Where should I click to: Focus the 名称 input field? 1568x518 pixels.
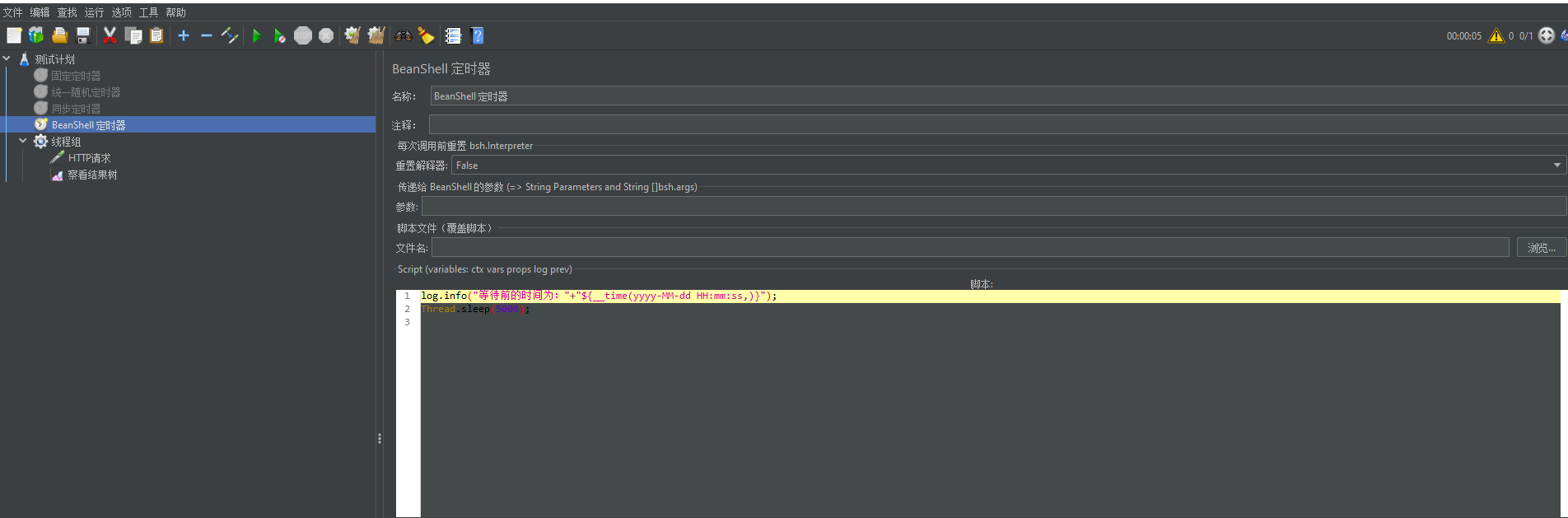point(998,96)
